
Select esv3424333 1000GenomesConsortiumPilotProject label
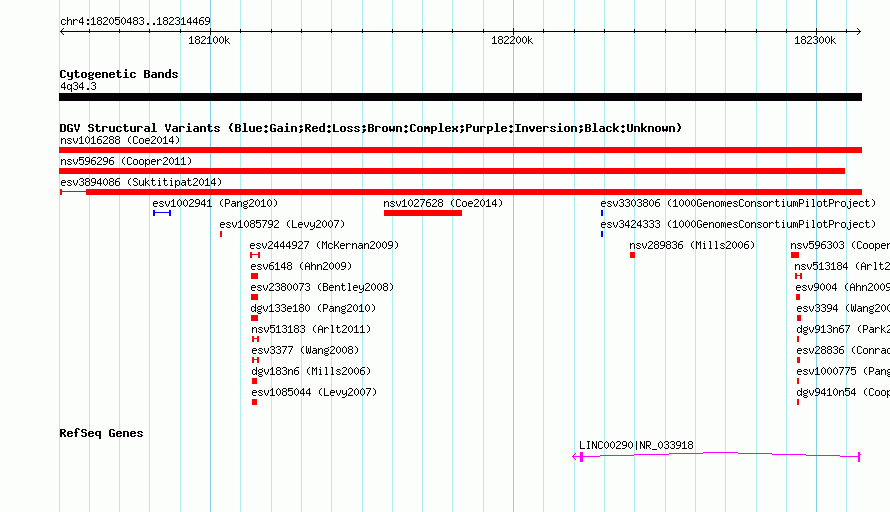pyautogui.click(x=738, y=224)
